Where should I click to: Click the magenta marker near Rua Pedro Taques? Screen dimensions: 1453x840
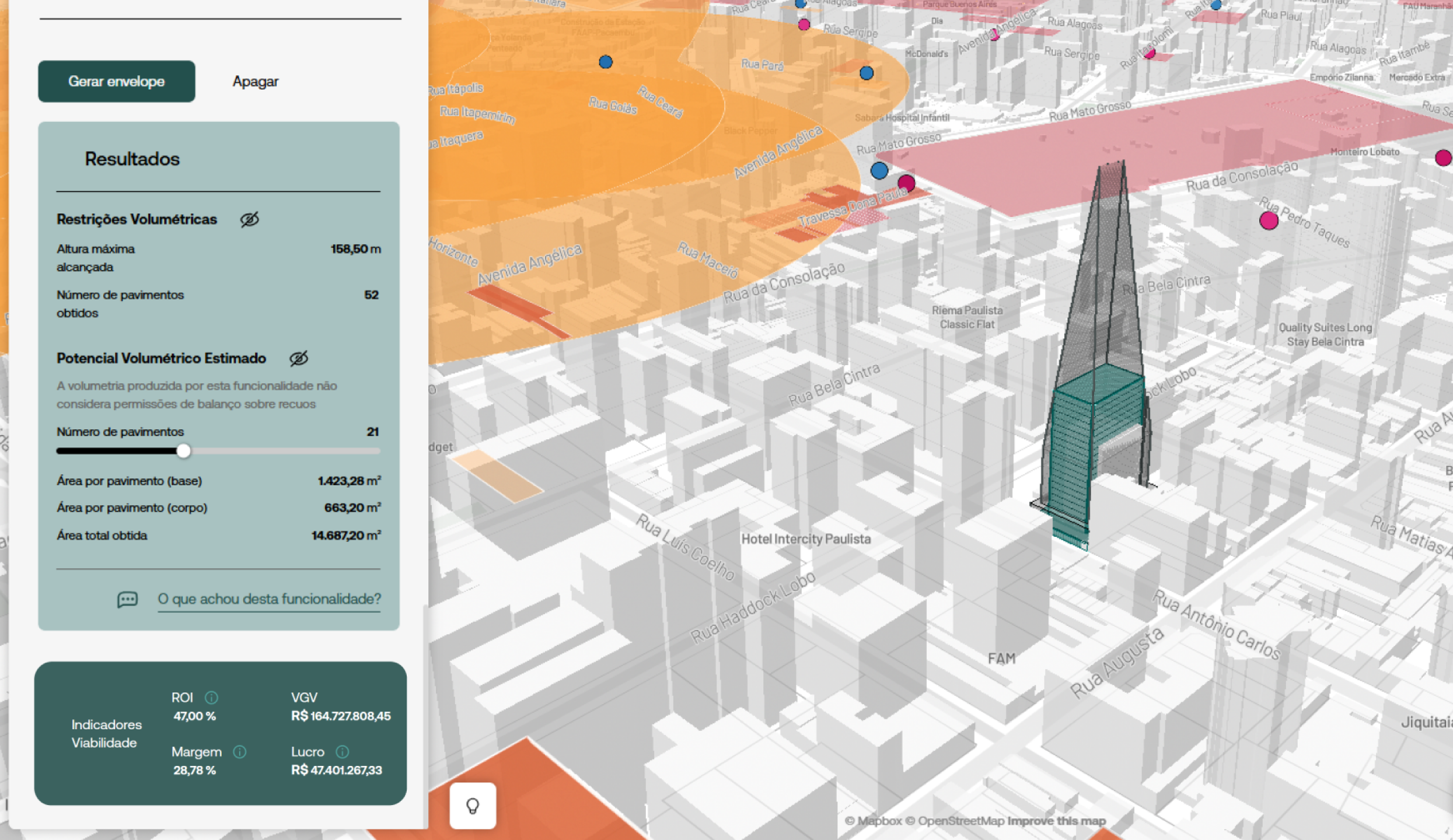1269,220
